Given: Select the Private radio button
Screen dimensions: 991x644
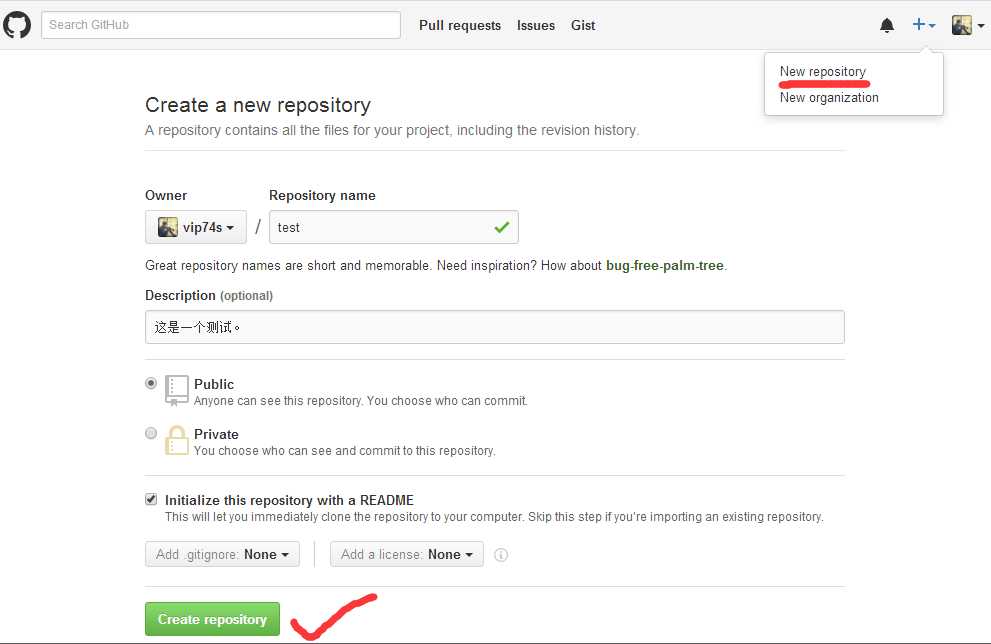Looking at the screenshot, I should coord(151,433).
